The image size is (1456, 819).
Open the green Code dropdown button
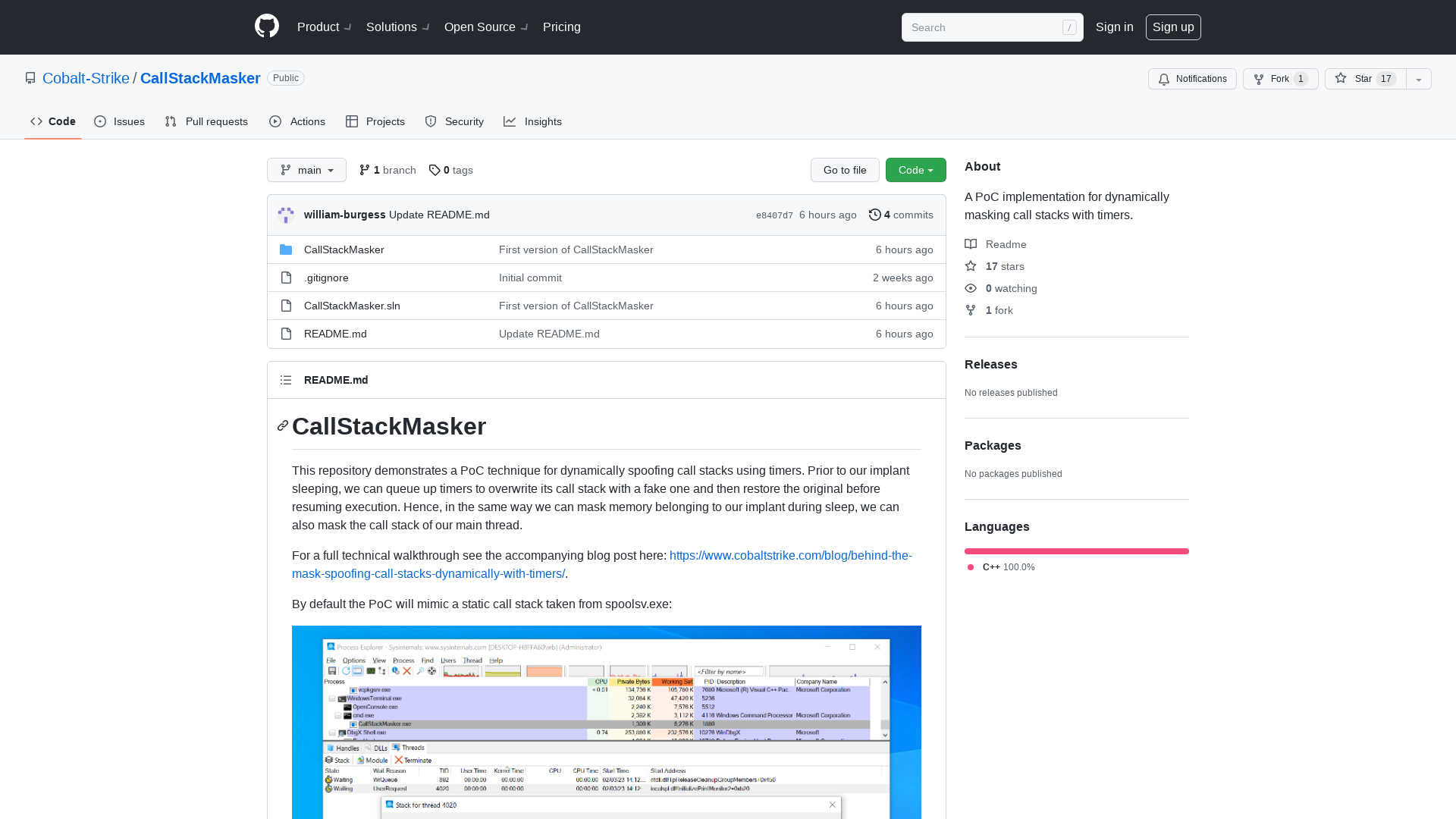coord(915,170)
